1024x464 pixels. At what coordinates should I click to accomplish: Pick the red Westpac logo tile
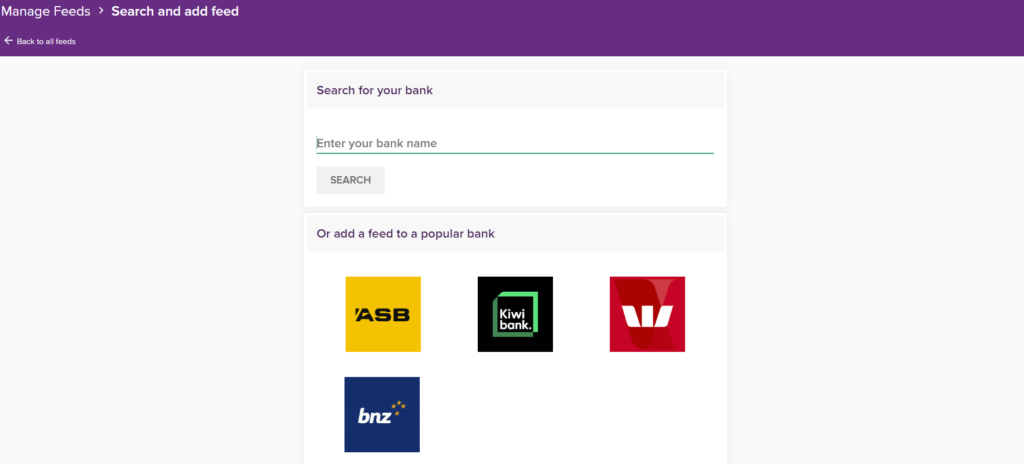647,314
